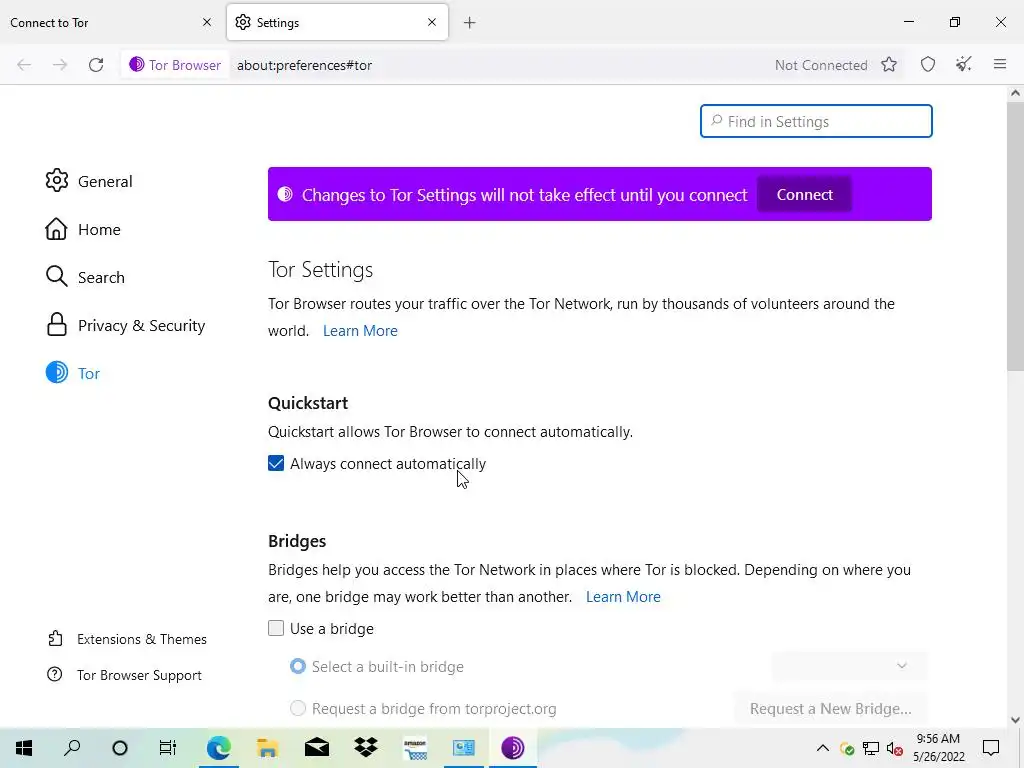Click the back navigation arrow

[x=24, y=65]
